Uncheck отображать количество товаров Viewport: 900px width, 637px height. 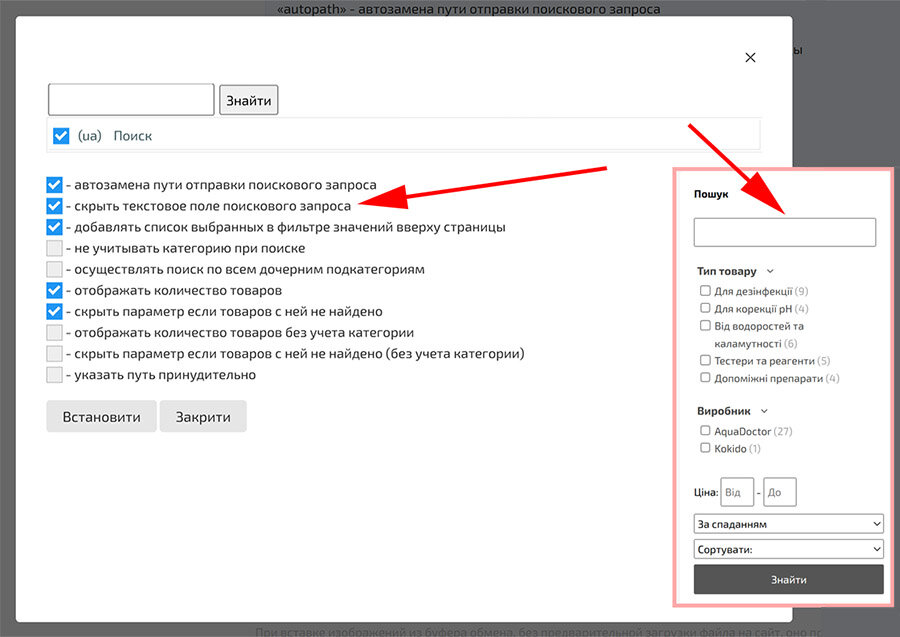pyautogui.click(x=54, y=291)
